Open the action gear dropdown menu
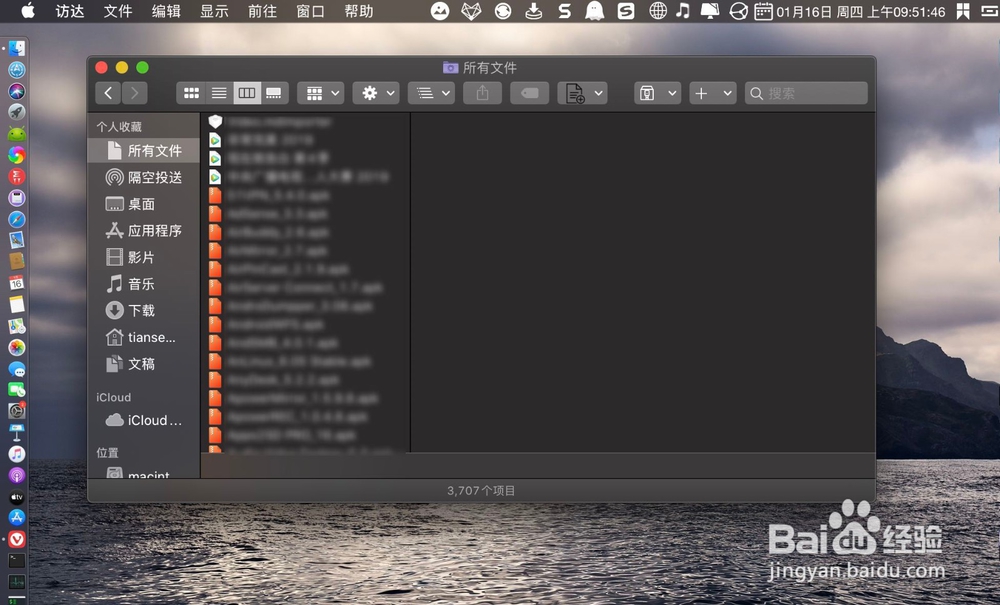 tap(375, 92)
